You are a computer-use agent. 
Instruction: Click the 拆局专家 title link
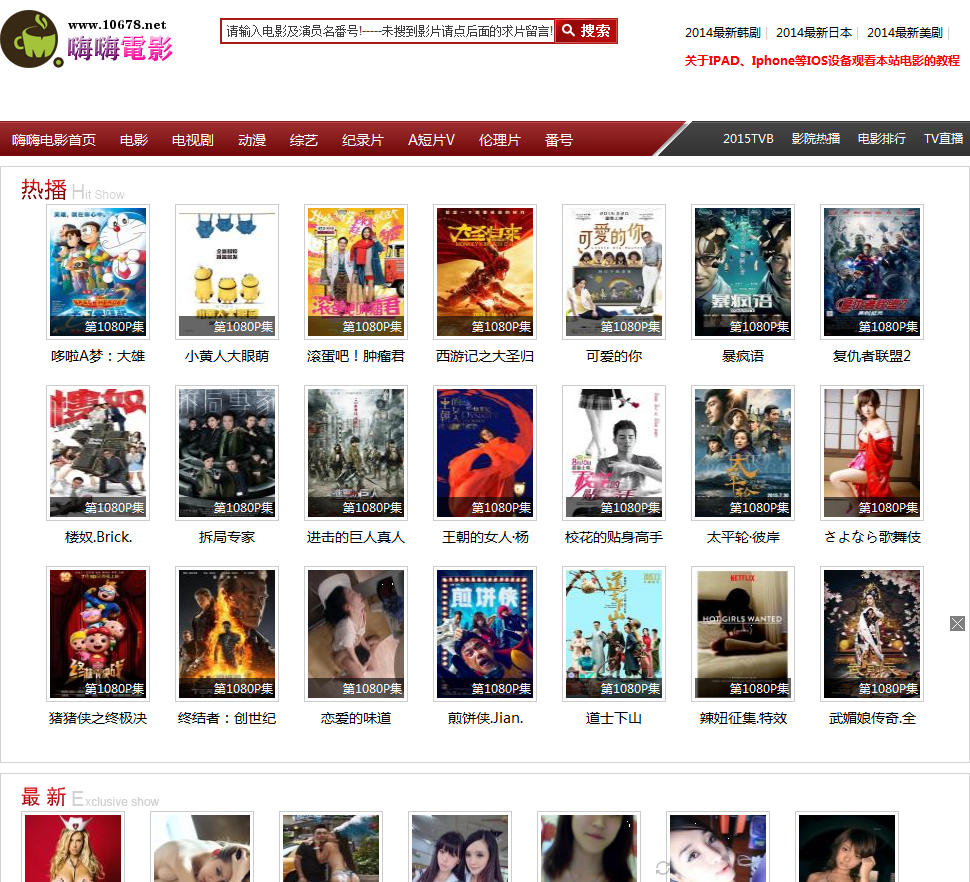point(227,537)
